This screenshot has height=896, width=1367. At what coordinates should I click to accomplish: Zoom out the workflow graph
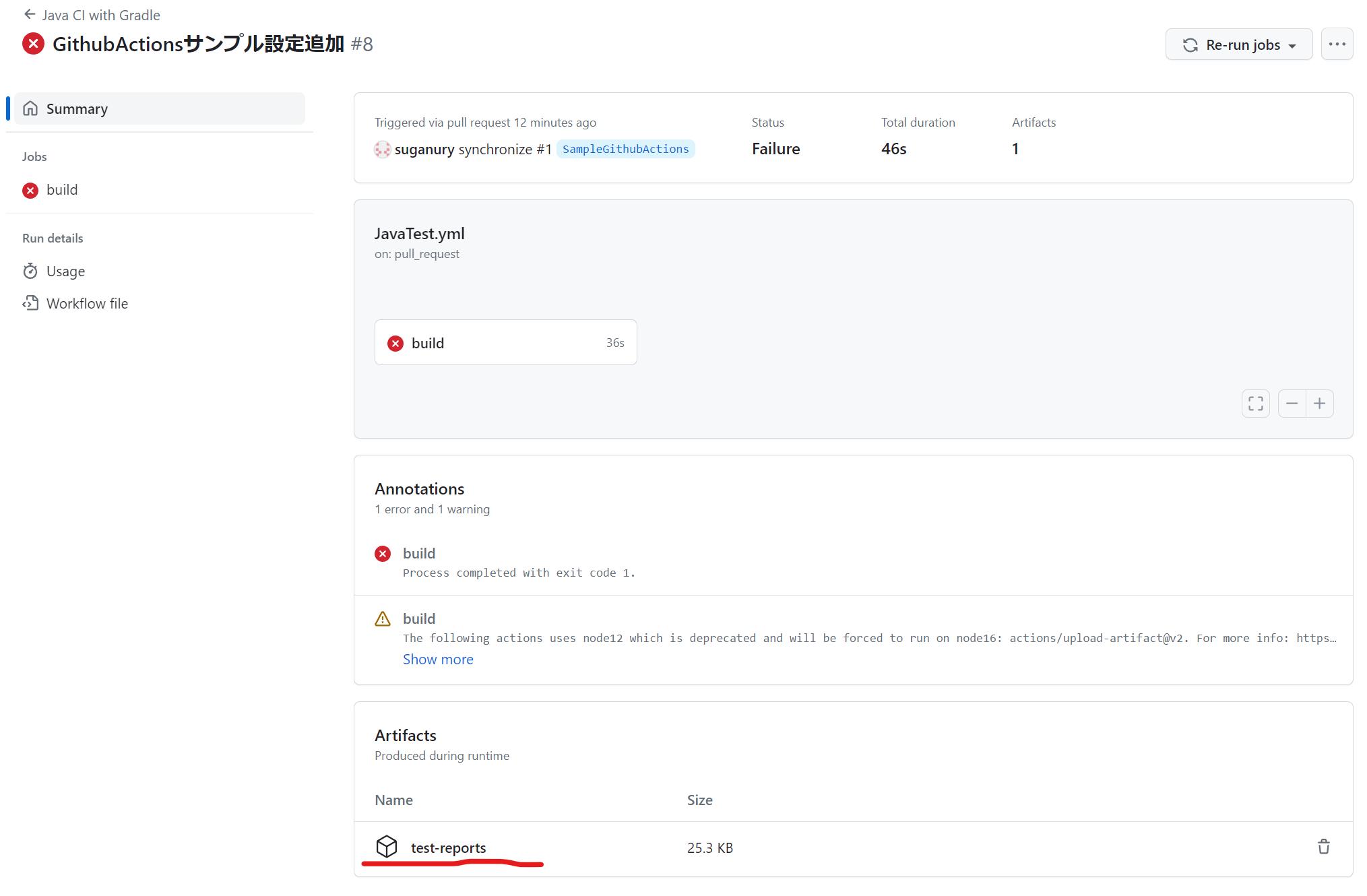[1292, 404]
